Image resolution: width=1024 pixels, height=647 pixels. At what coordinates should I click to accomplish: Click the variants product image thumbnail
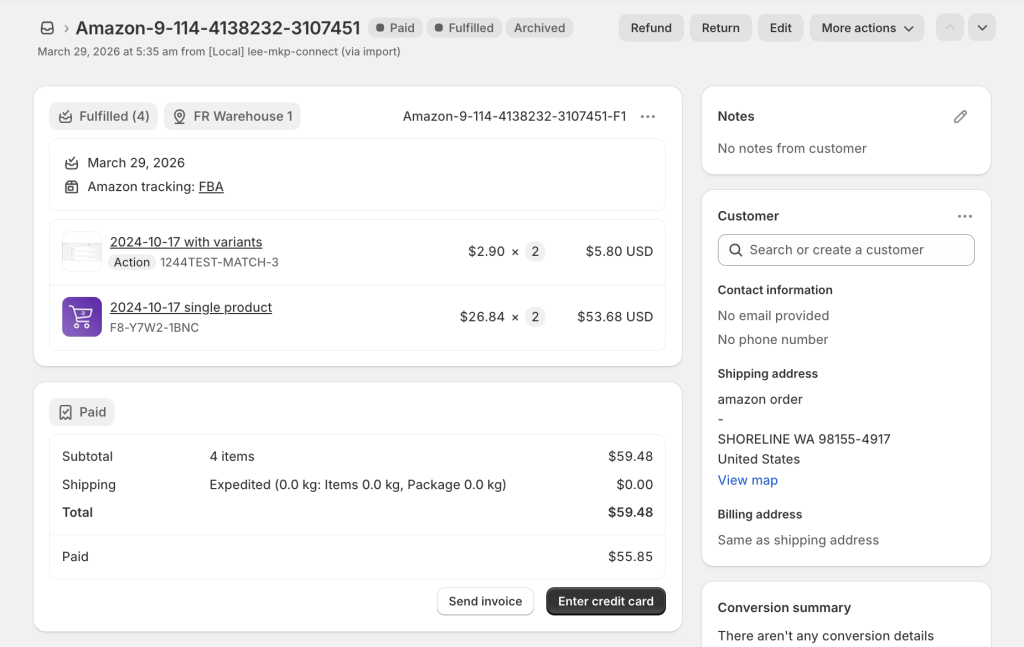tap(82, 252)
